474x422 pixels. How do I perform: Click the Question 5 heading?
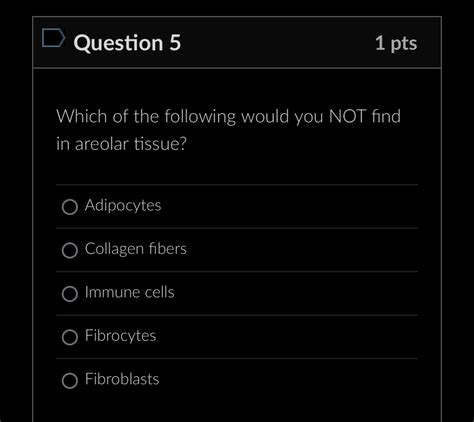pos(127,43)
